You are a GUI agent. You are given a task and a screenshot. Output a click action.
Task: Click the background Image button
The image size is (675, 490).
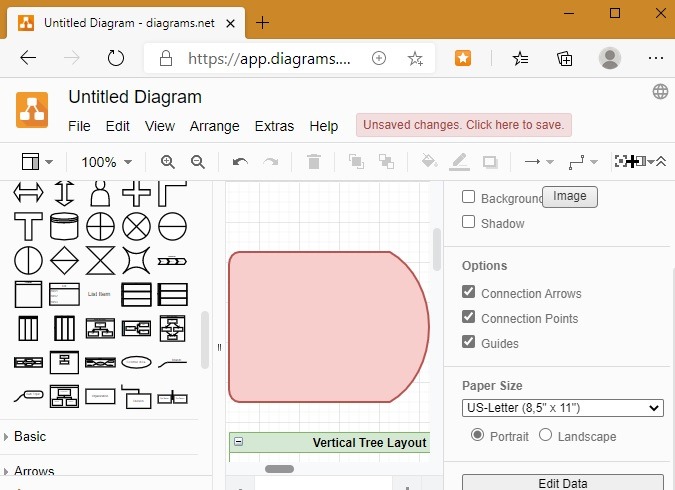(570, 196)
